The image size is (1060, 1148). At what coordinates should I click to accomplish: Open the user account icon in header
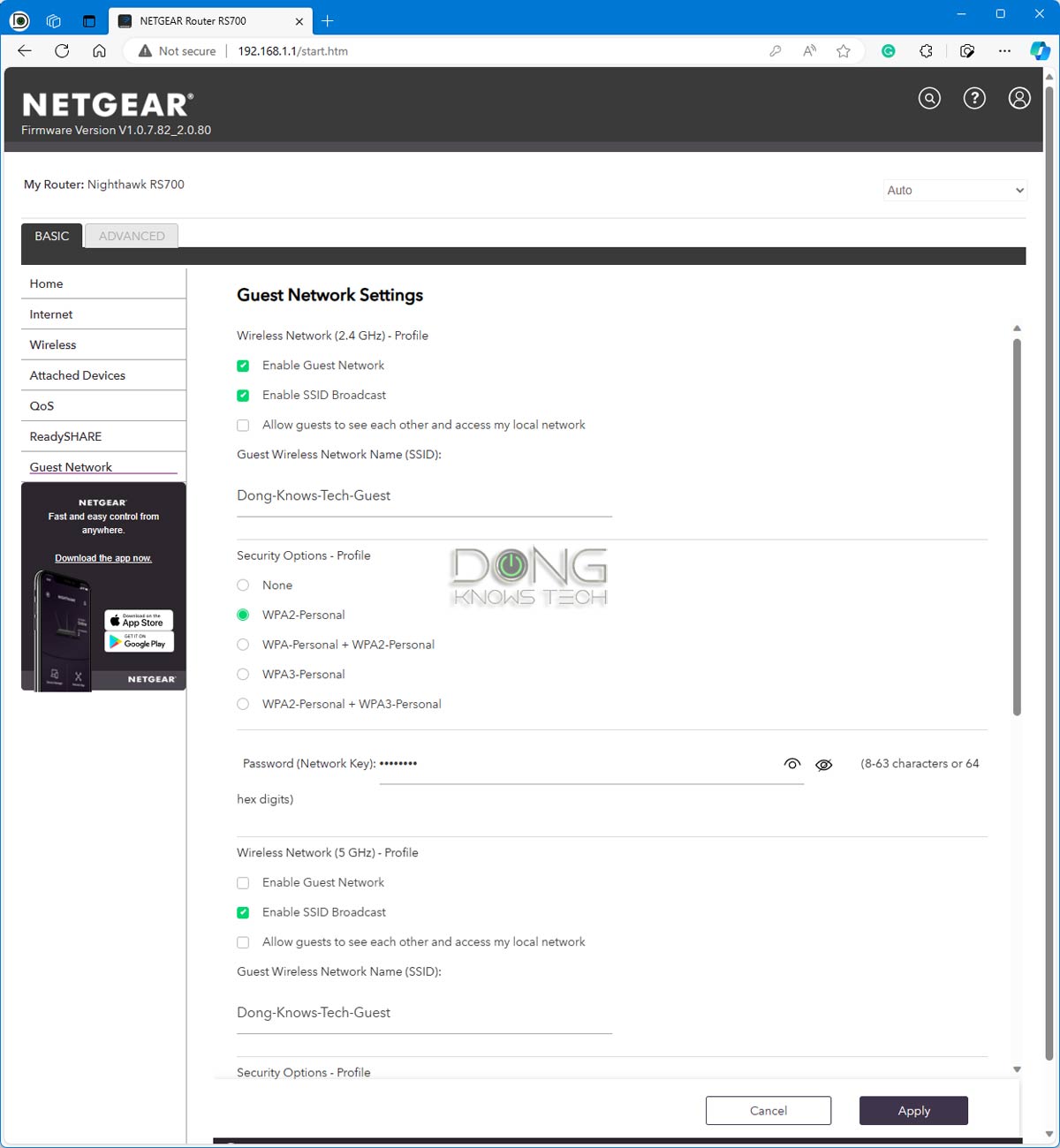point(1019,98)
